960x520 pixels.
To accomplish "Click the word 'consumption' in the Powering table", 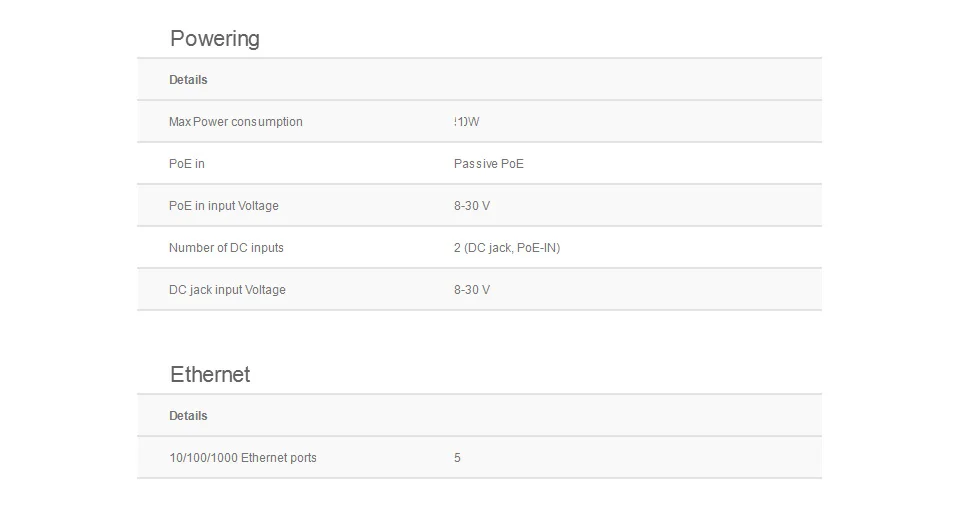I will 267,122.
